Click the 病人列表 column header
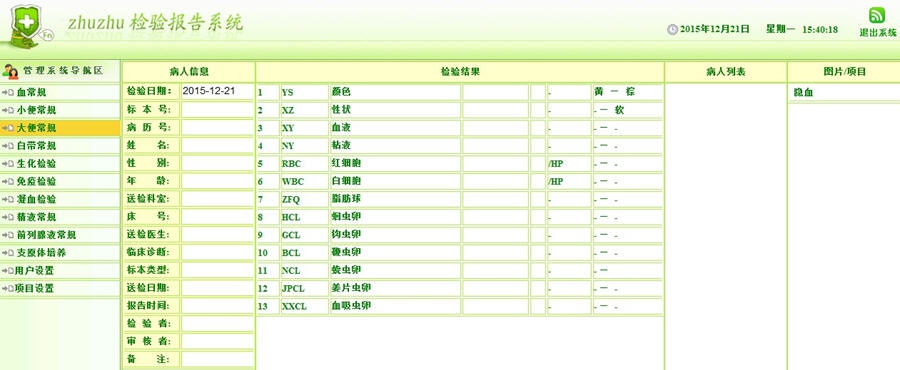 [x=726, y=72]
